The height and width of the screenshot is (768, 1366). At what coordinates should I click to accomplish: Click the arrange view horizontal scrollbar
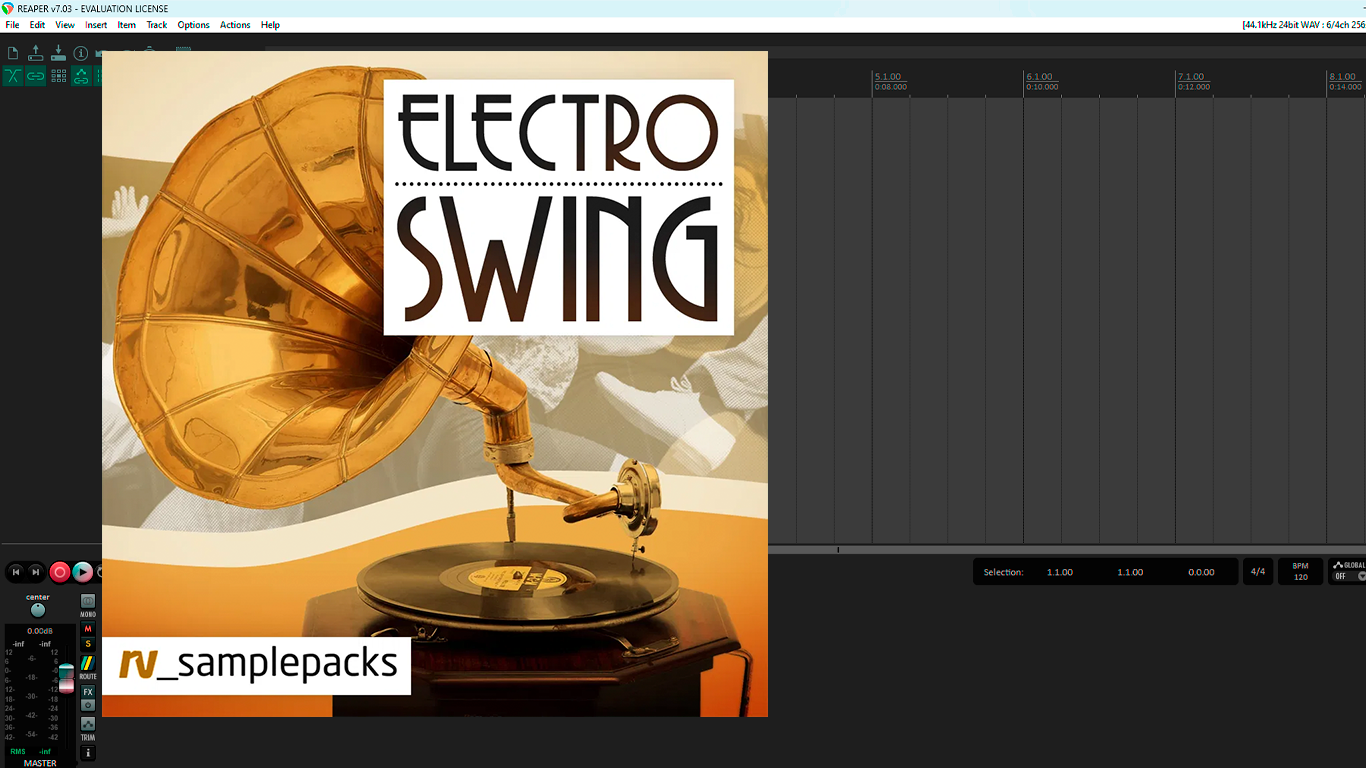(1067, 549)
